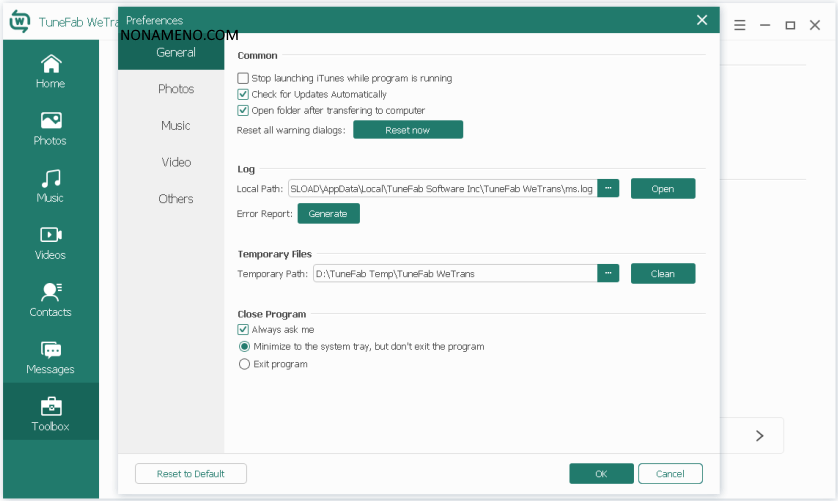Select the Toolbox sidebar icon
The height and width of the screenshot is (501, 838).
click(x=50, y=413)
